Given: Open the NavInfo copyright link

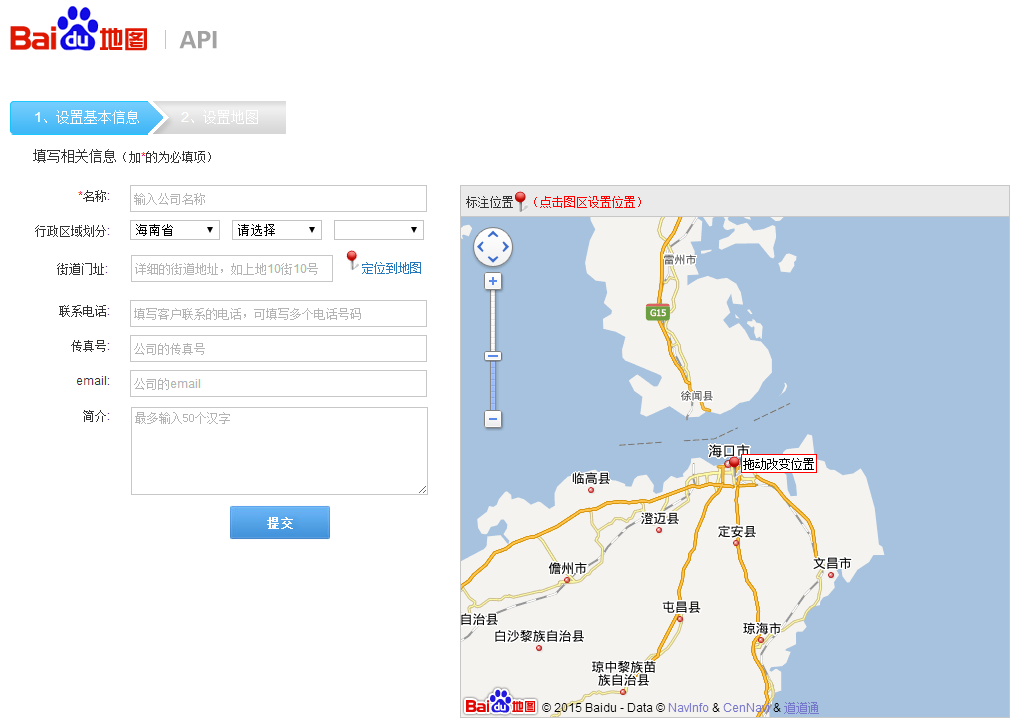Looking at the screenshot, I should click(688, 708).
